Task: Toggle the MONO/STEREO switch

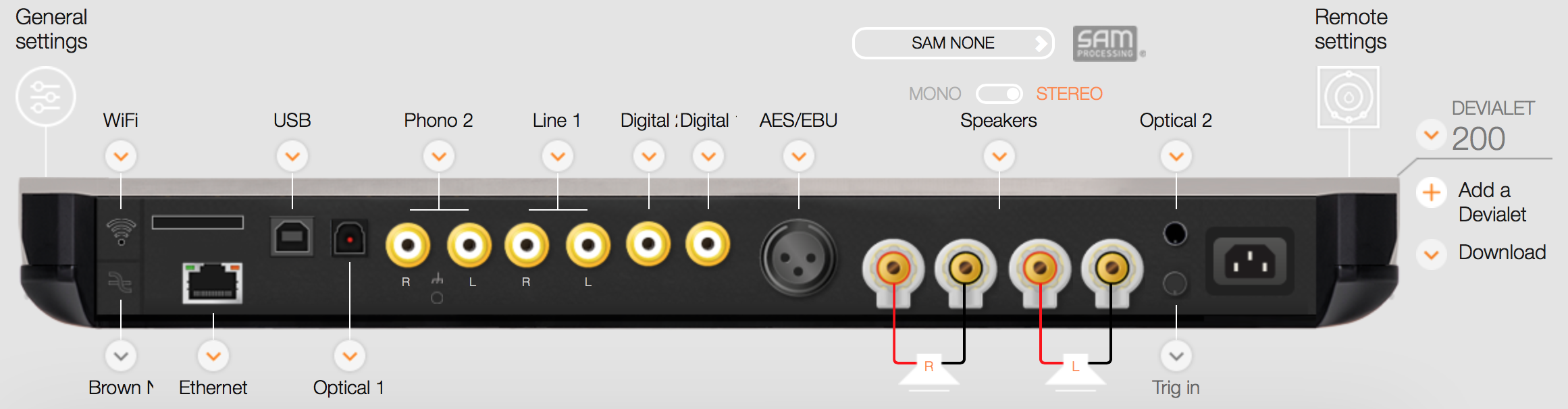Action: coord(999,94)
